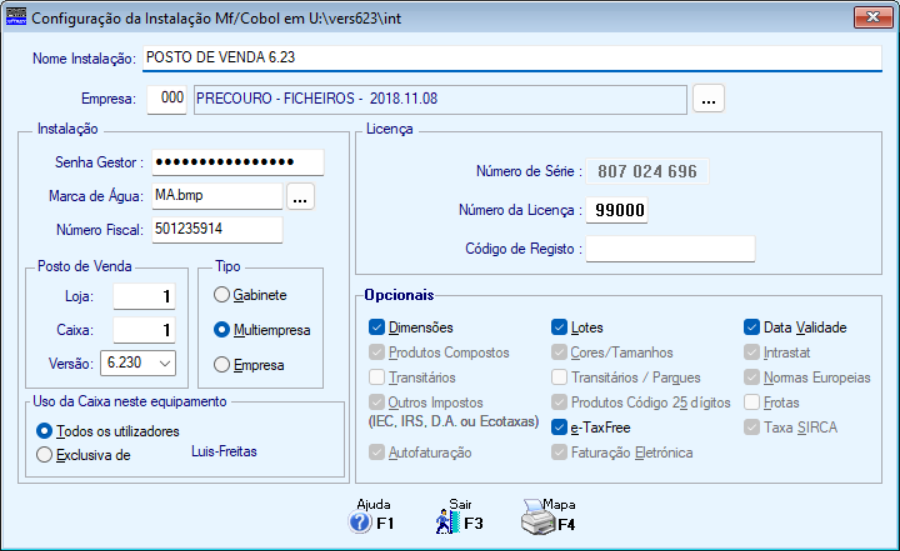Click the Ajuda F1 help icon
The width and height of the screenshot is (900, 551).
(x=360, y=522)
